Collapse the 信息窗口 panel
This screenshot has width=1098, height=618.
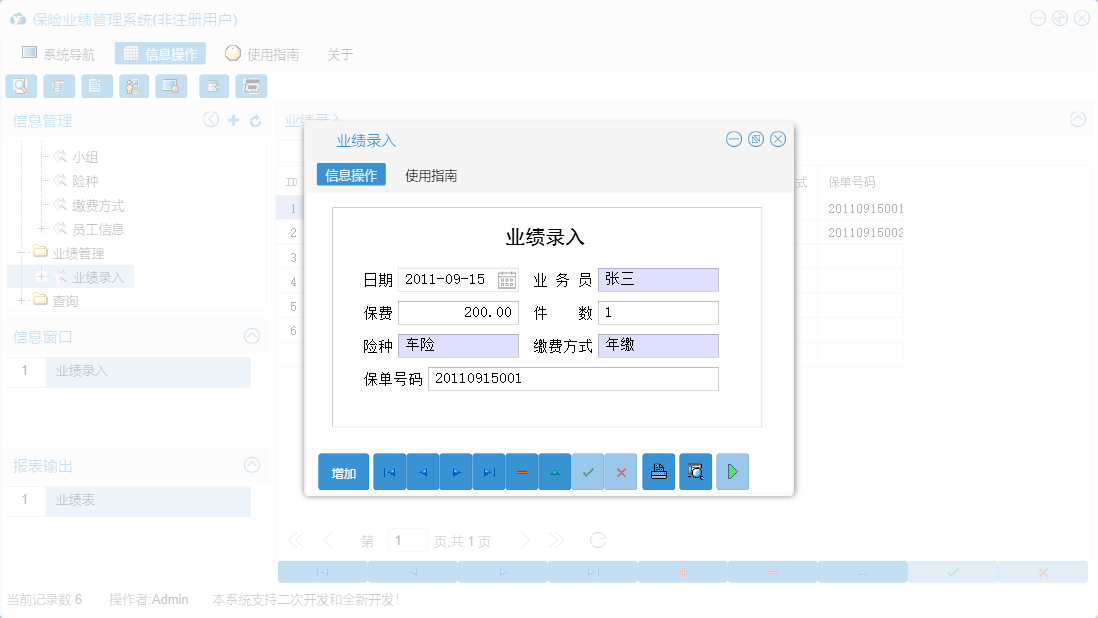[x=250, y=336]
